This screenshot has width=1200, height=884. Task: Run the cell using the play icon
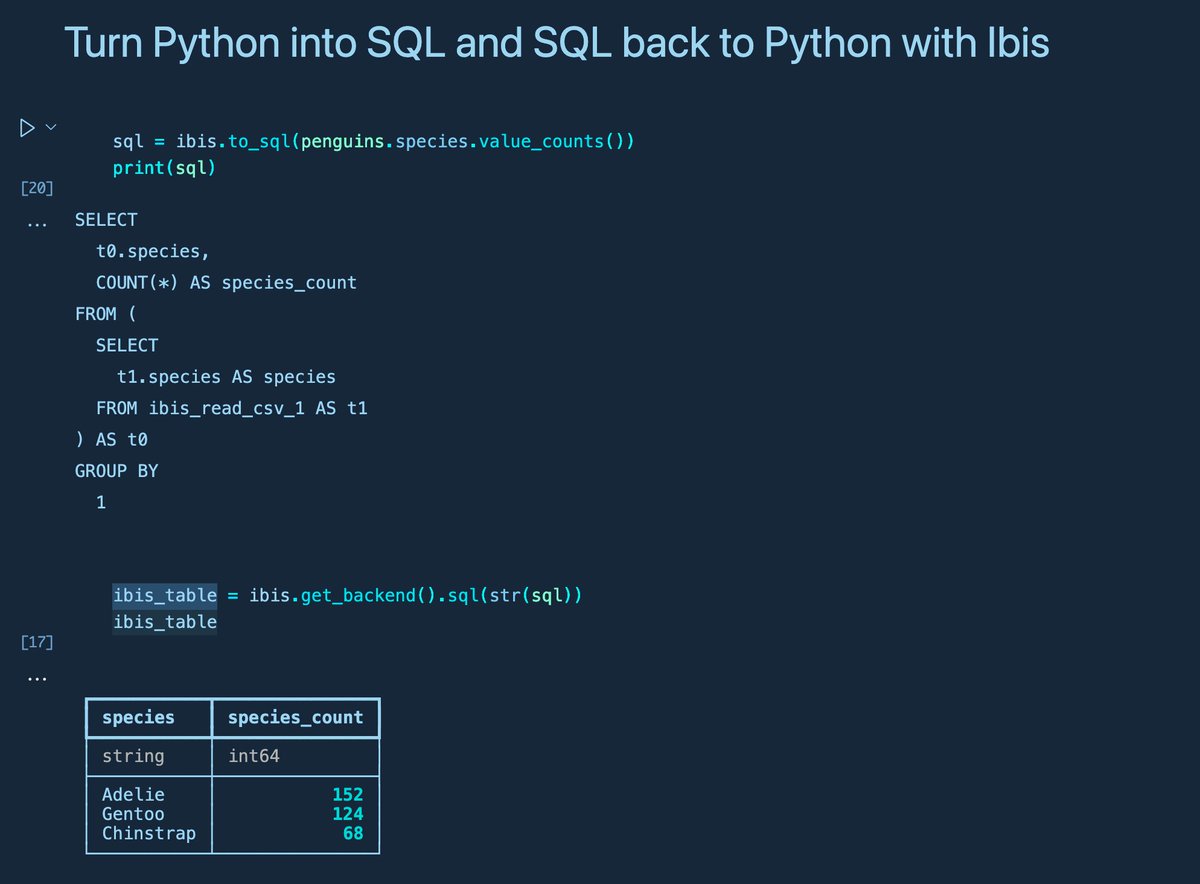point(25,127)
